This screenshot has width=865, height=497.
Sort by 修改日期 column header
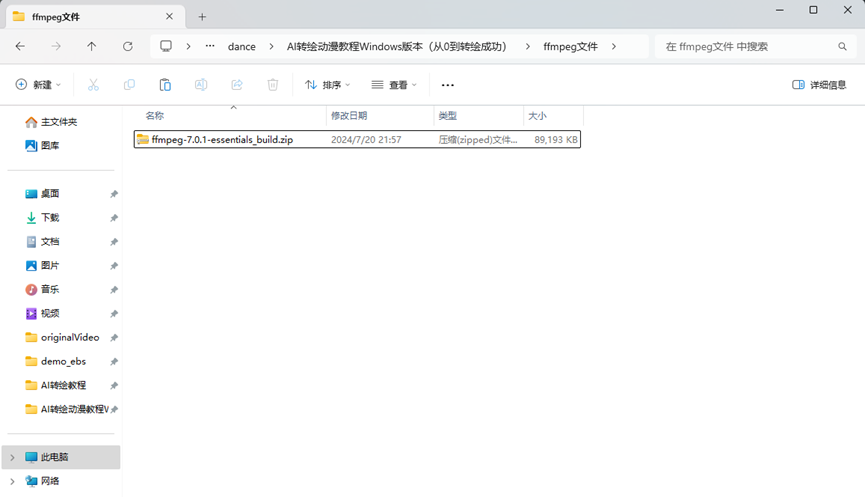[349, 116]
